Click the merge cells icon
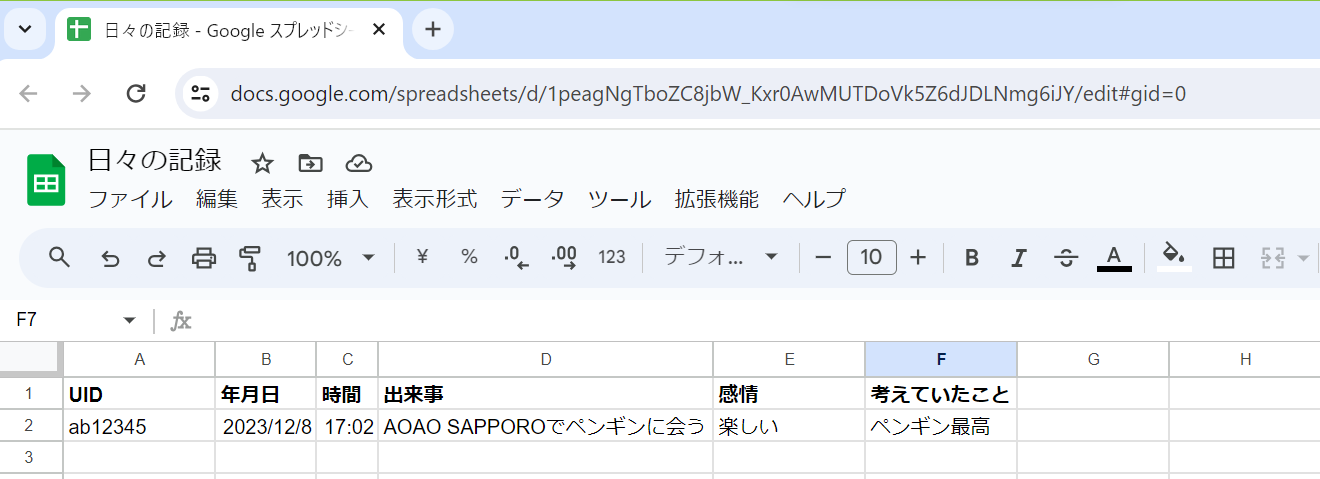The image size is (1320, 479). [x=1272, y=258]
